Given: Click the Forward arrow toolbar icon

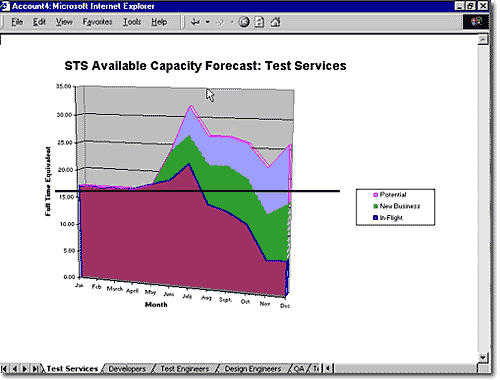Looking at the screenshot, I should [x=220, y=22].
